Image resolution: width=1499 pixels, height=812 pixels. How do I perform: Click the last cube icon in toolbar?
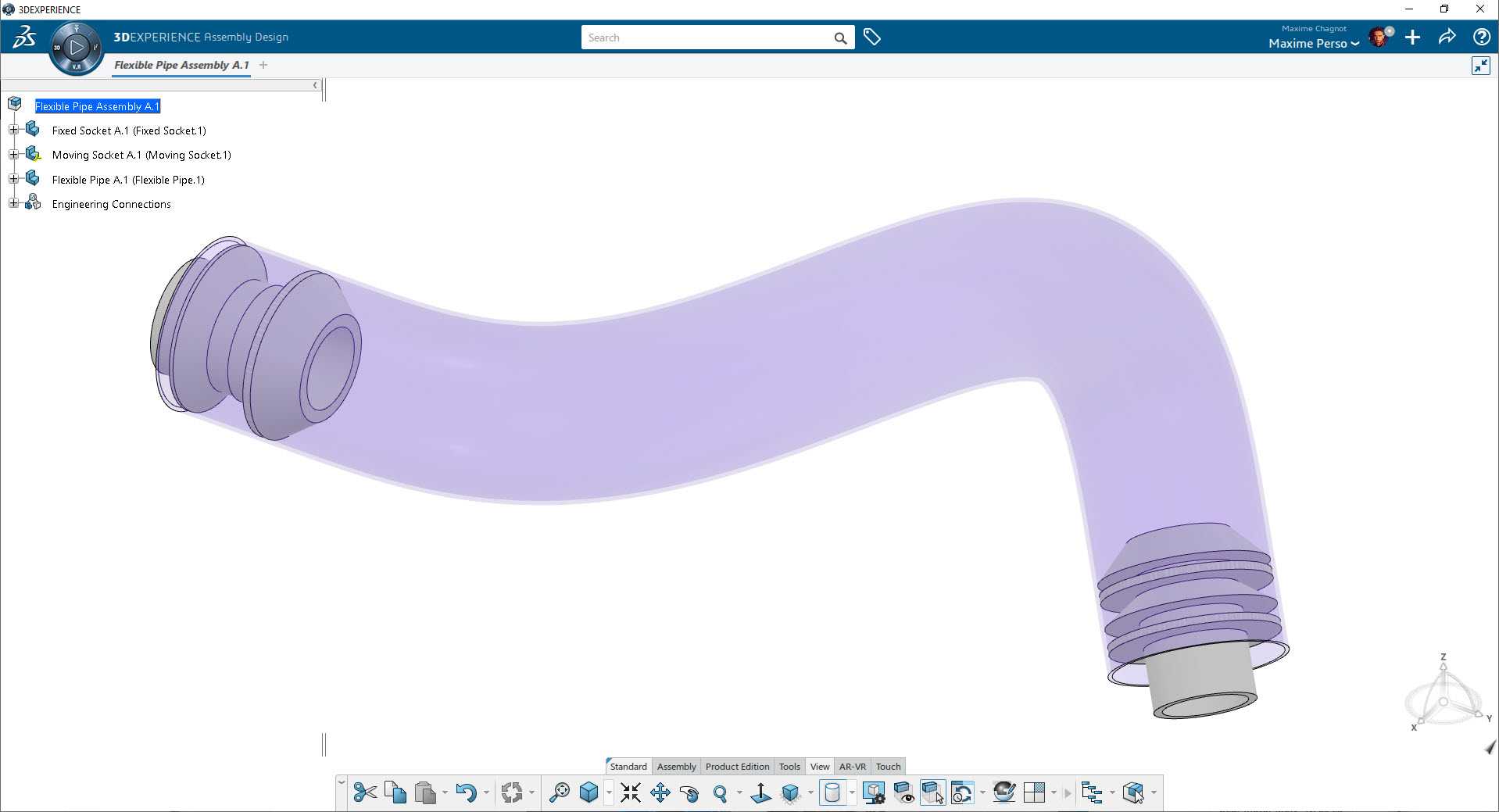pos(1133,792)
